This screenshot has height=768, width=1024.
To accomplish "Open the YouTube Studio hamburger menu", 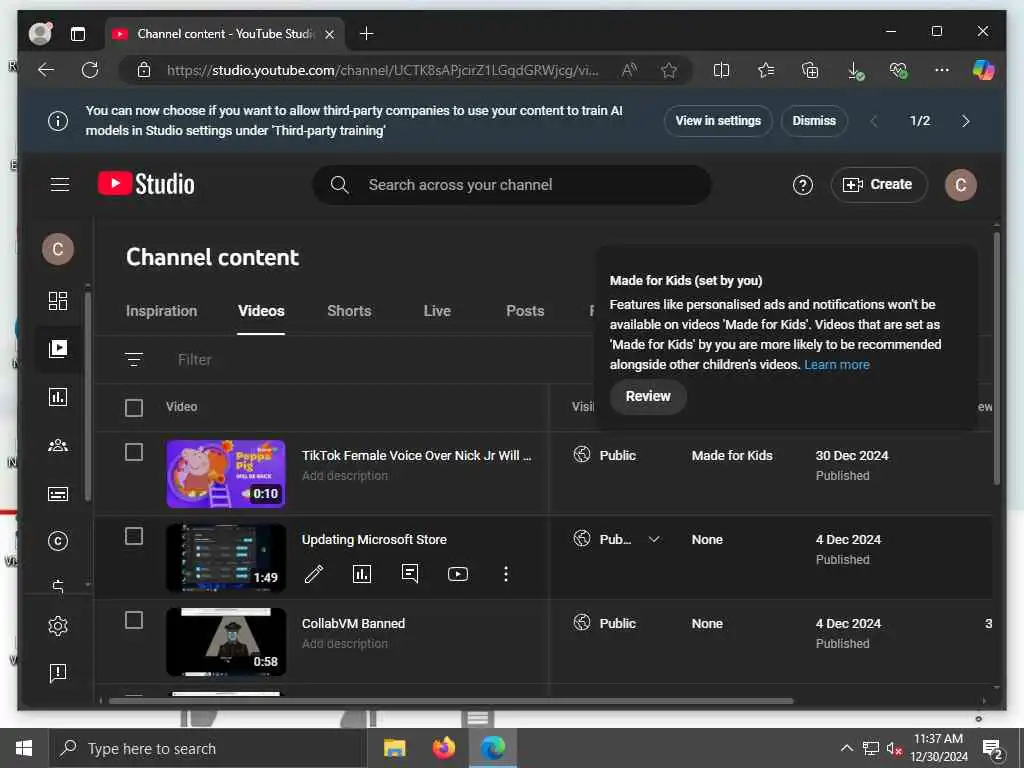I will pyautogui.click(x=59, y=185).
